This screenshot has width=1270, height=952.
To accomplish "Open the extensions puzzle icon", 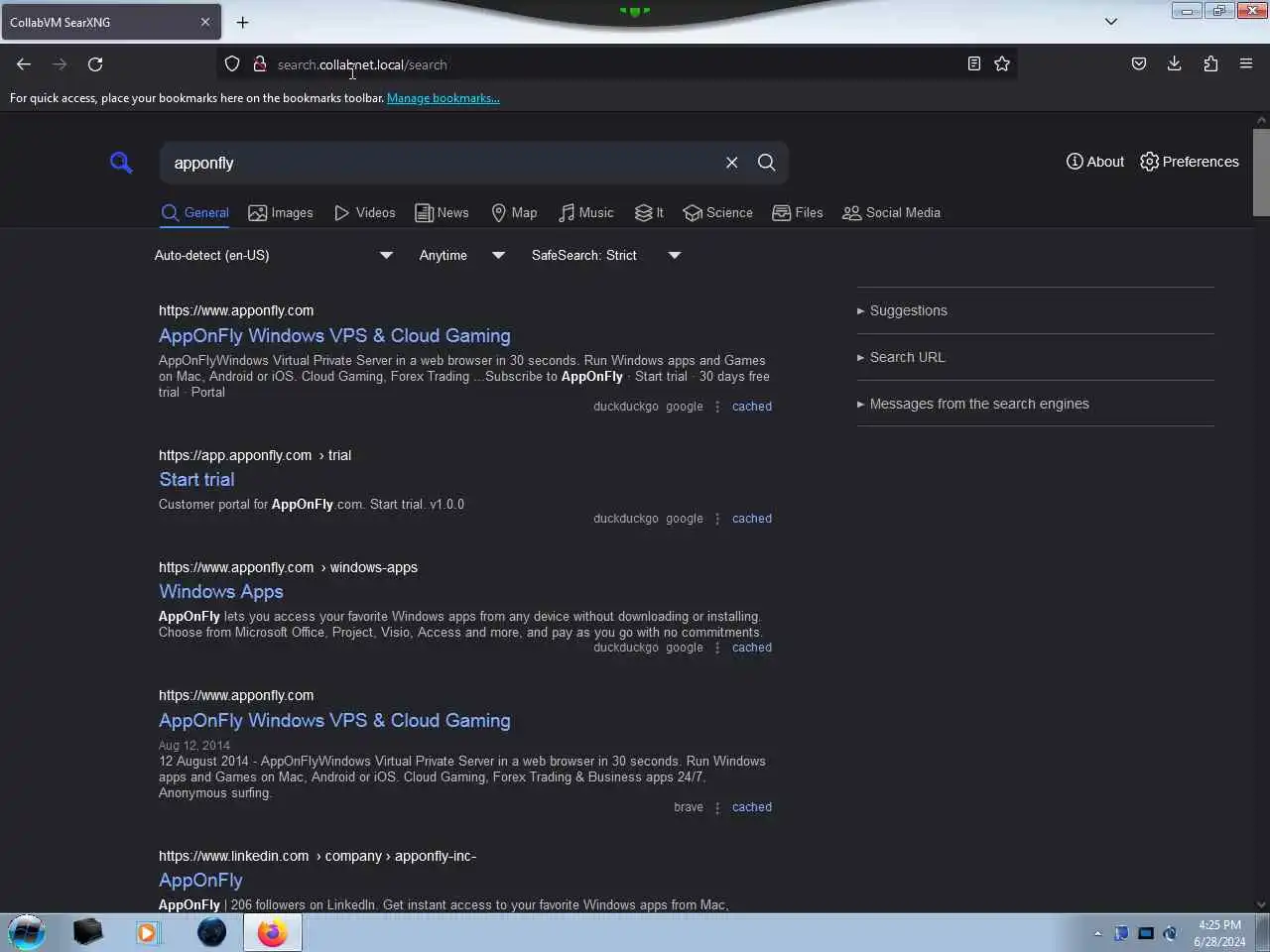I will 1210,63.
